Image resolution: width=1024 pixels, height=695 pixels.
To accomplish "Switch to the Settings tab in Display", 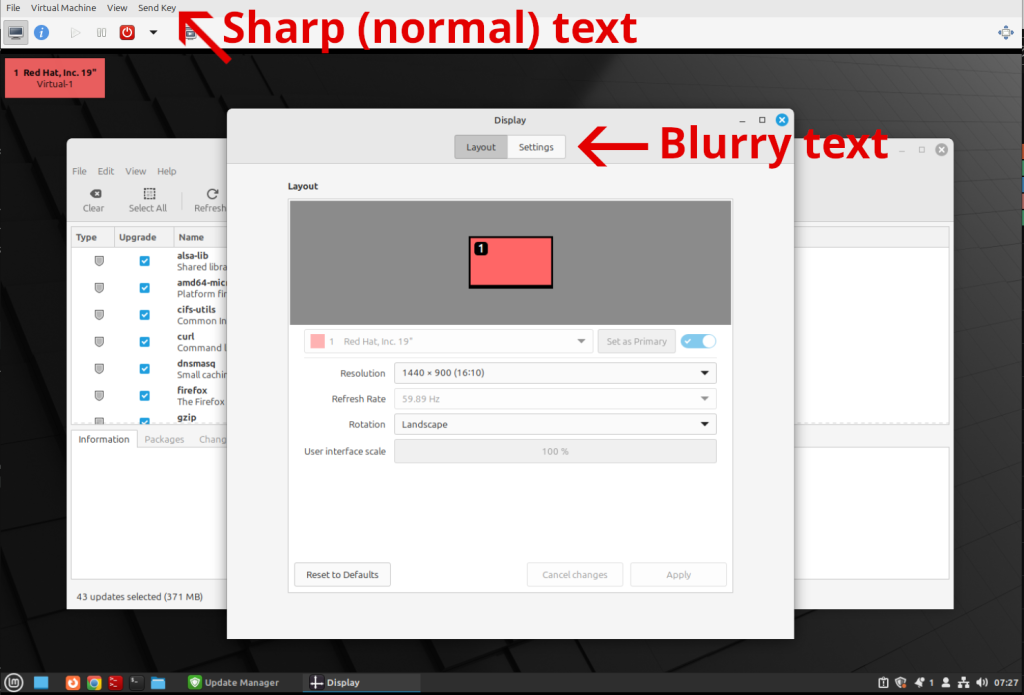I will 536,147.
